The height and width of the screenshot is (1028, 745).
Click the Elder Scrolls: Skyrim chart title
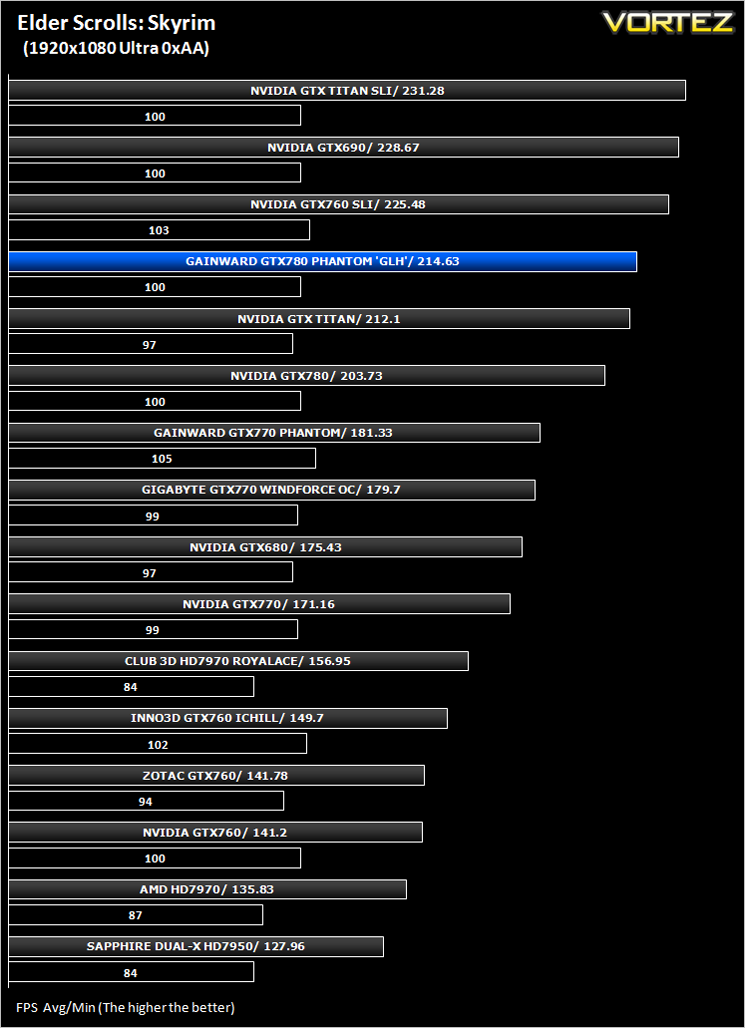pos(116,24)
